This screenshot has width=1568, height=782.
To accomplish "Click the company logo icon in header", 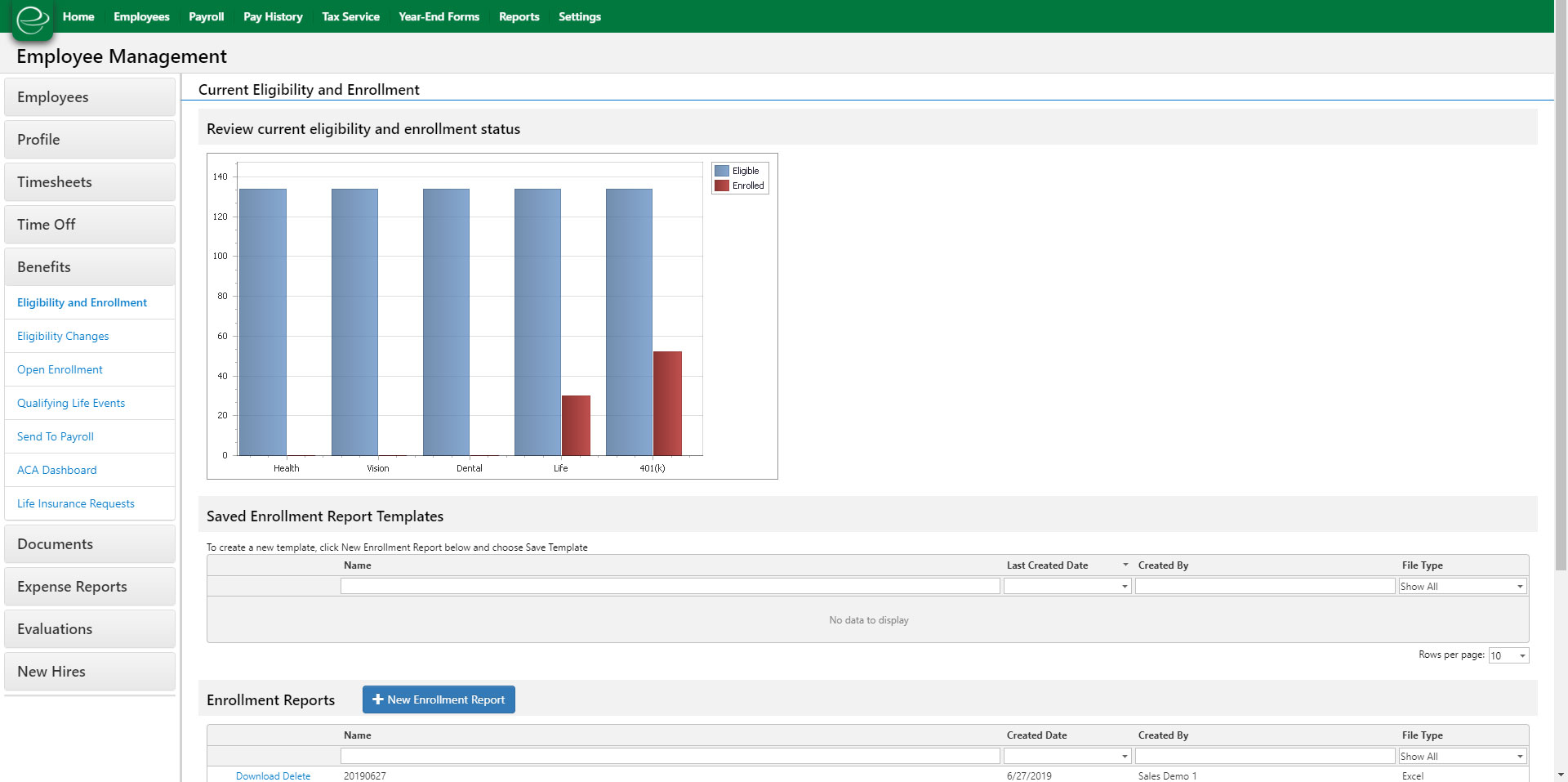I will coord(33,20).
